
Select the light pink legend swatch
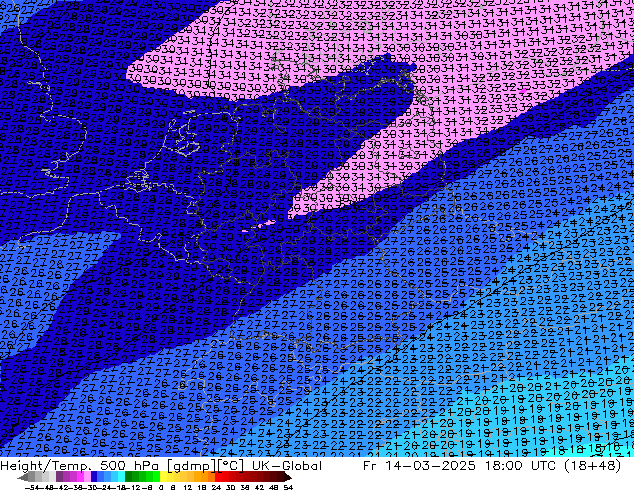pyautogui.click(x=87, y=477)
